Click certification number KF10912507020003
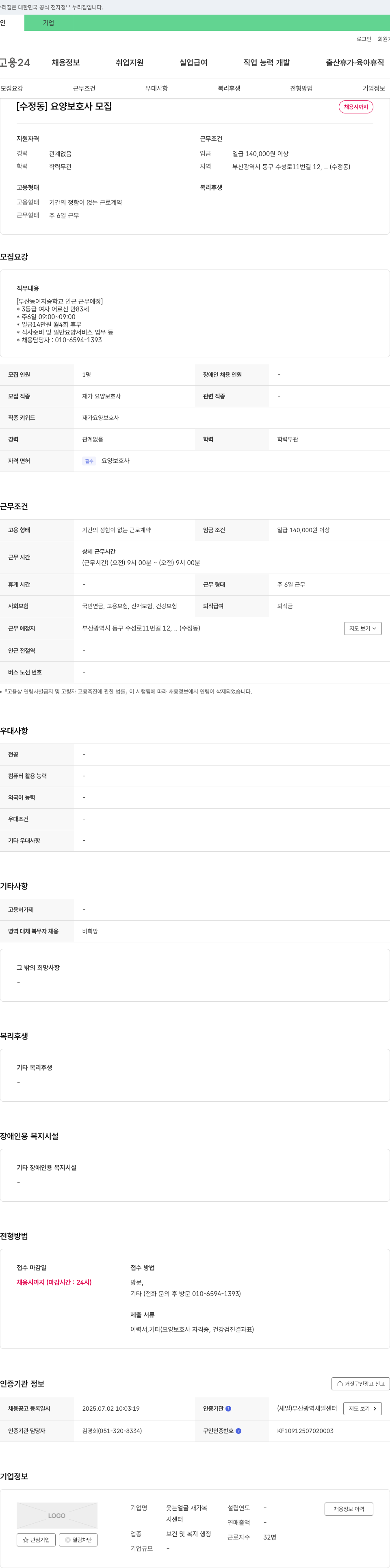 tap(305, 1431)
